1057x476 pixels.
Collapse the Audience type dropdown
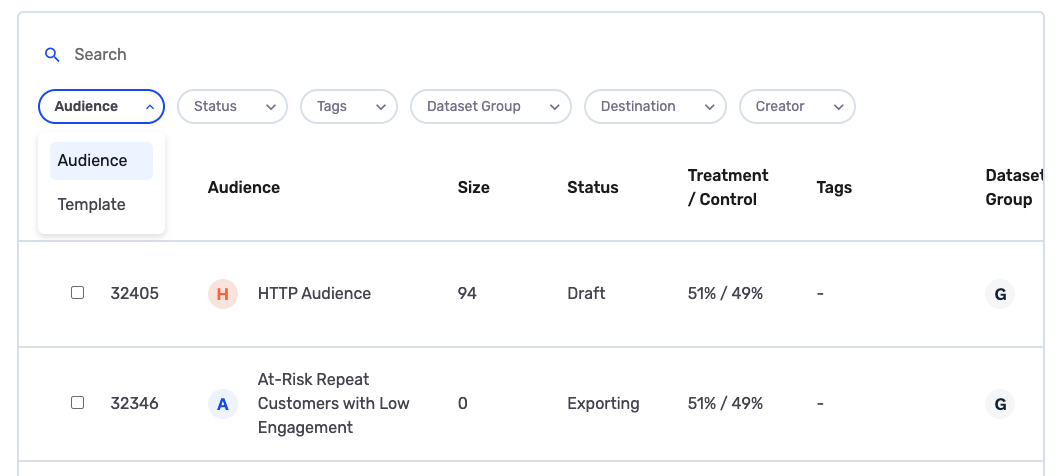click(101, 107)
